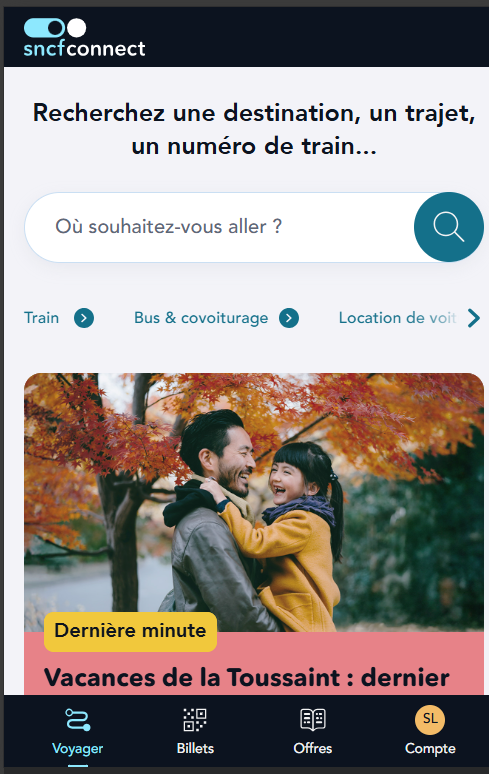489x774 pixels.
Task: Click the arrow icon beside Bus & covoiturage
Action: coord(289,318)
